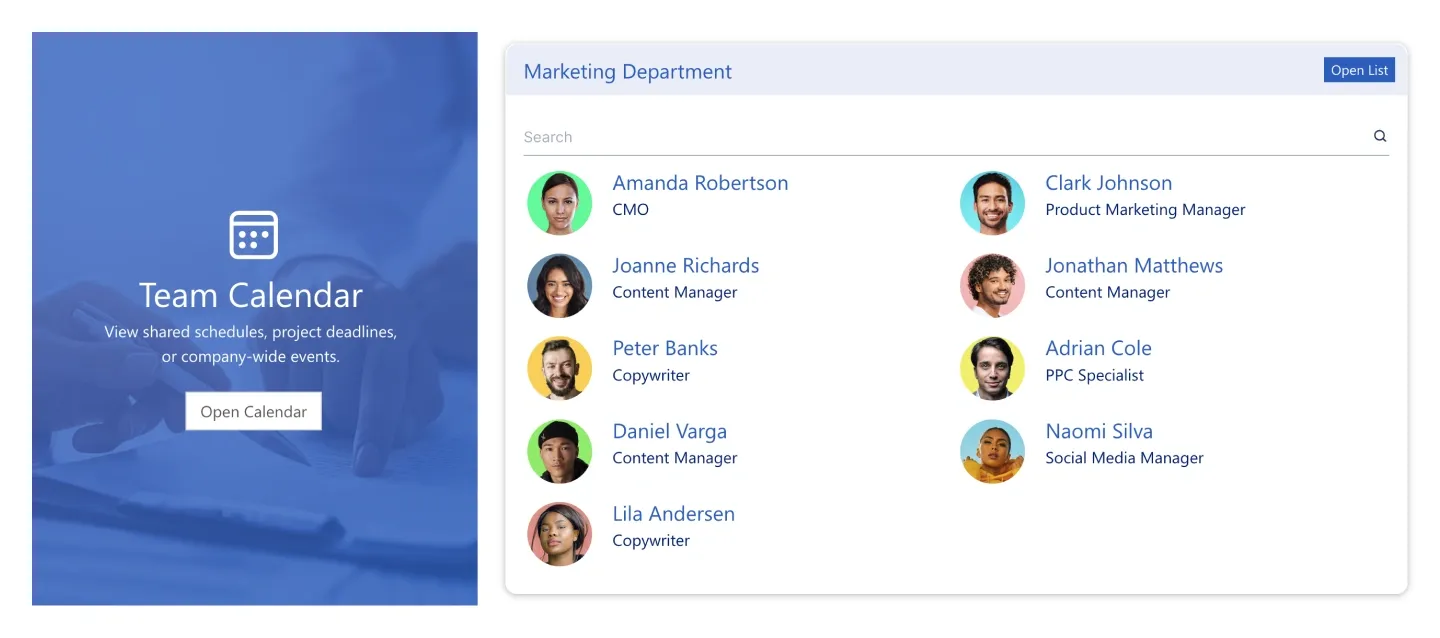Open Adrian Cole's profile link
The width and height of the screenshot is (1440, 638).
pyautogui.click(x=1099, y=348)
